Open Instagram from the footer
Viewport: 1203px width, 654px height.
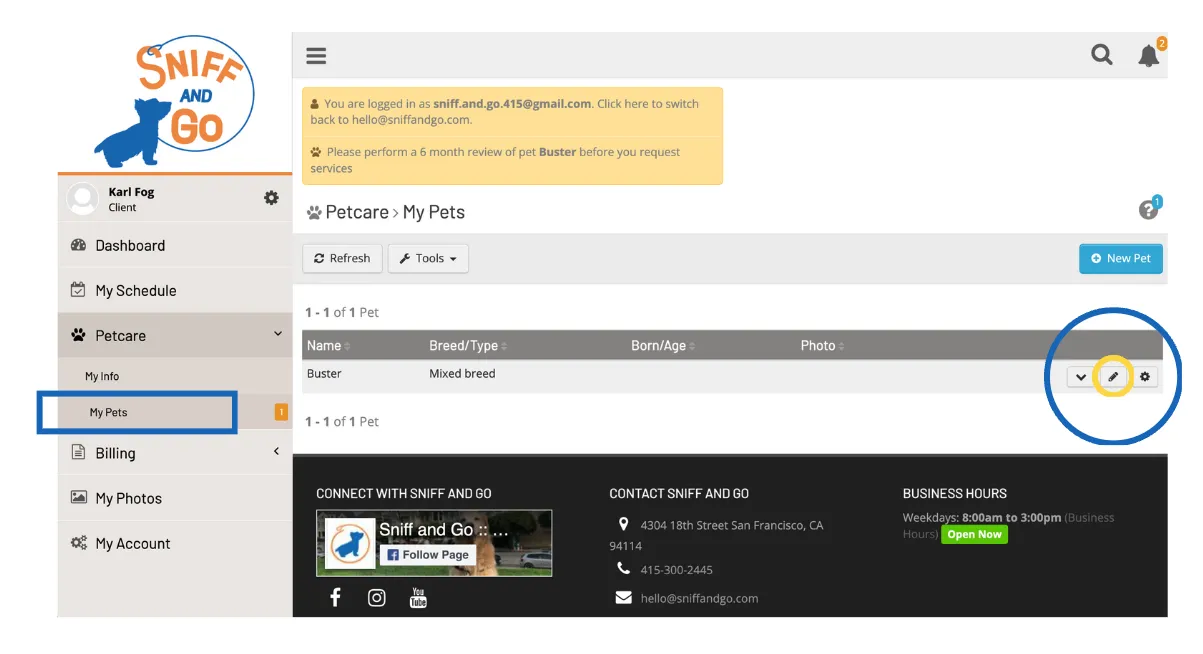(x=376, y=597)
